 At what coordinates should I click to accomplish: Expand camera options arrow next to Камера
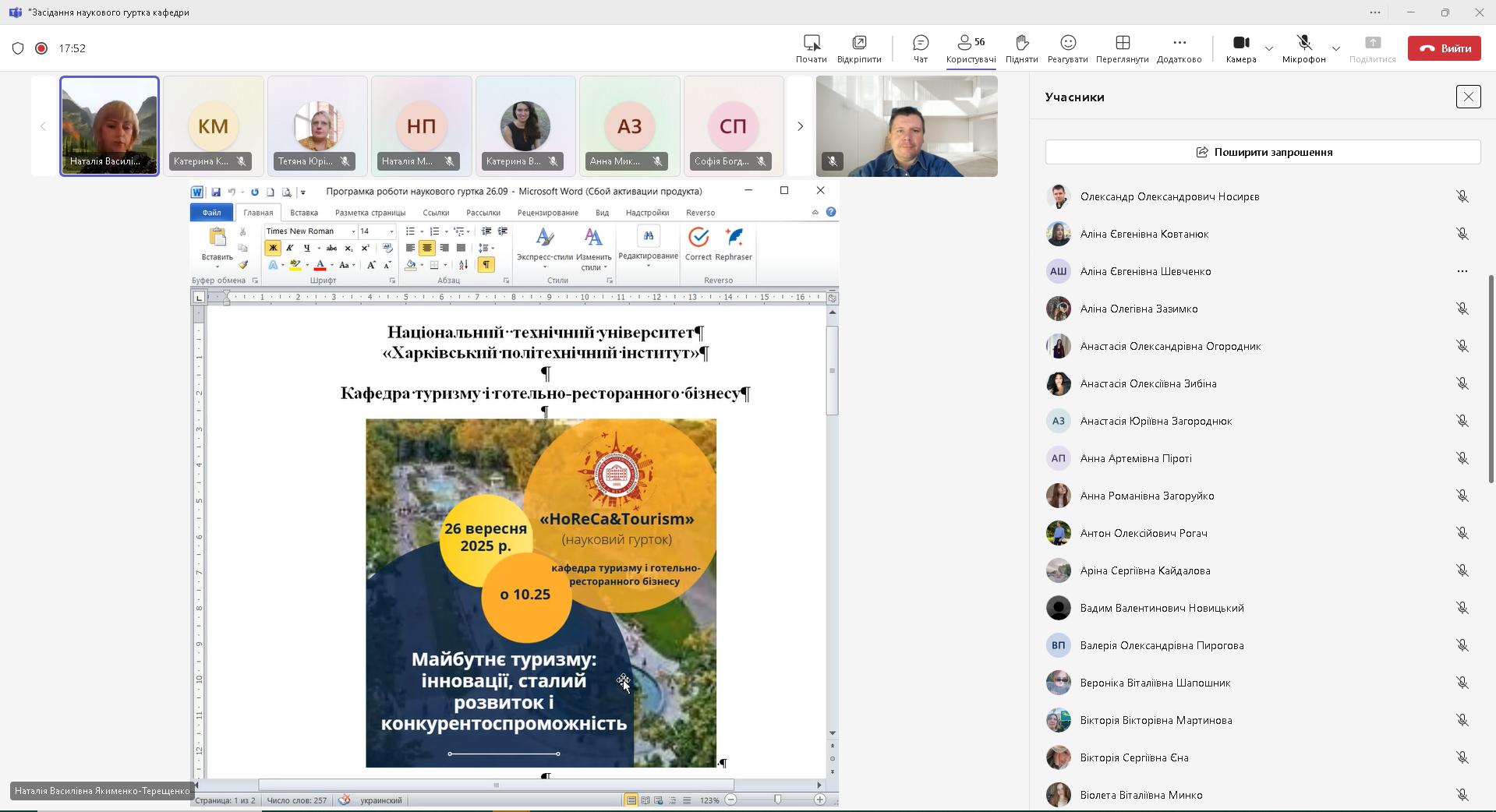[1268, 48]
